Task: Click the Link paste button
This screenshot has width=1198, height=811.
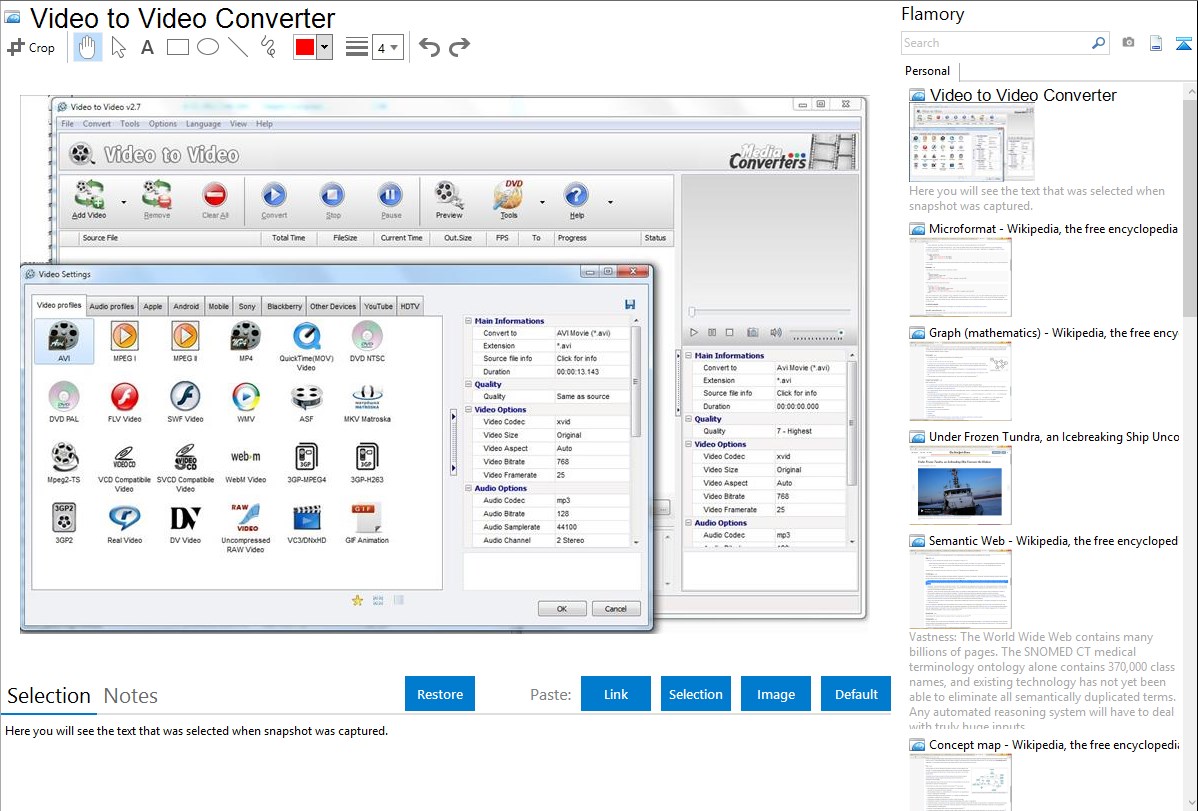Action: click(616, 694)
